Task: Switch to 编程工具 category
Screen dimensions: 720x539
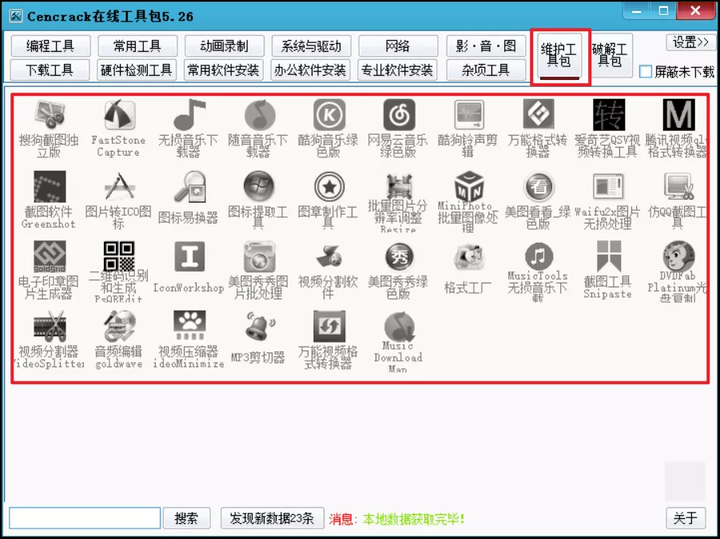Action: tap(50, 46)
